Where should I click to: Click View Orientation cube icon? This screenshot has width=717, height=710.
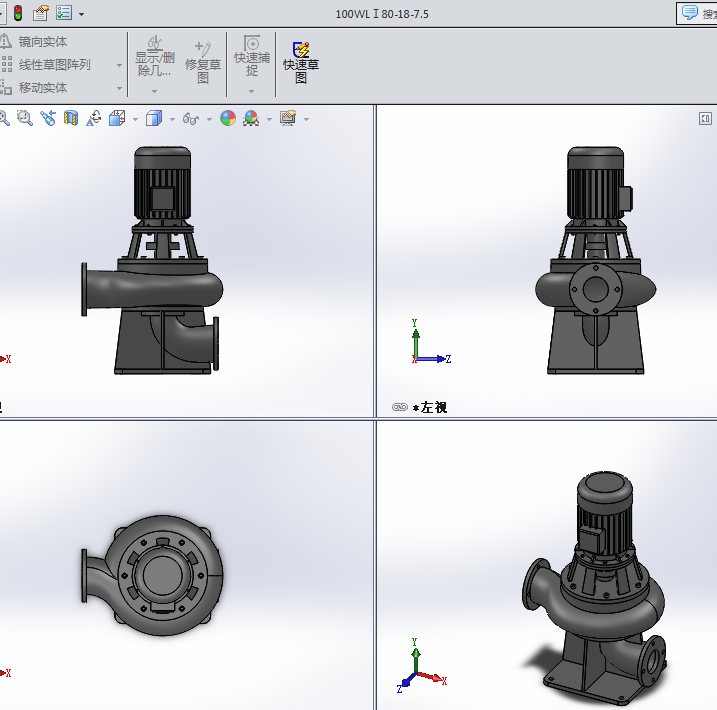(x=117, y=118)
